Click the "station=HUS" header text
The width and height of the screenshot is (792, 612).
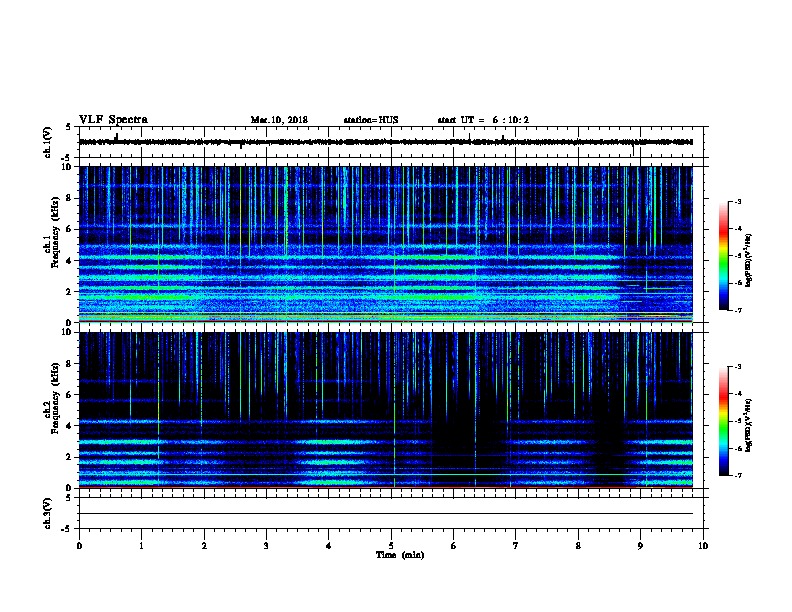371,120
